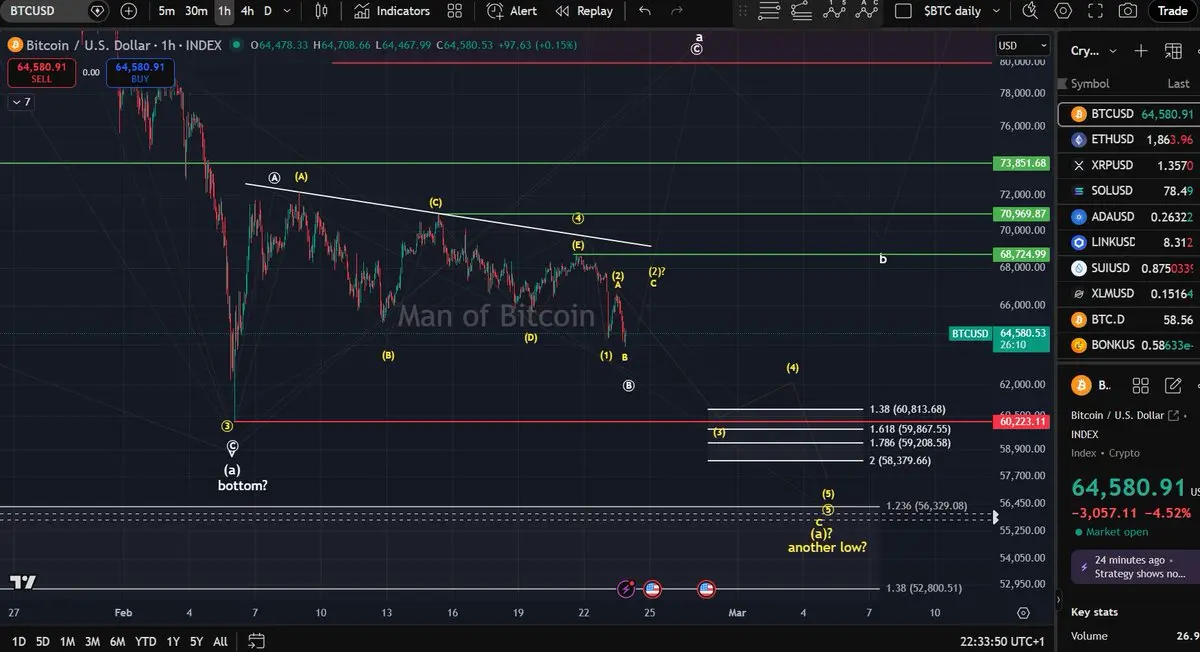The image size is (1200, 652).
Task: Open the Strategy shows notification card
Action: click(1135, 567)
